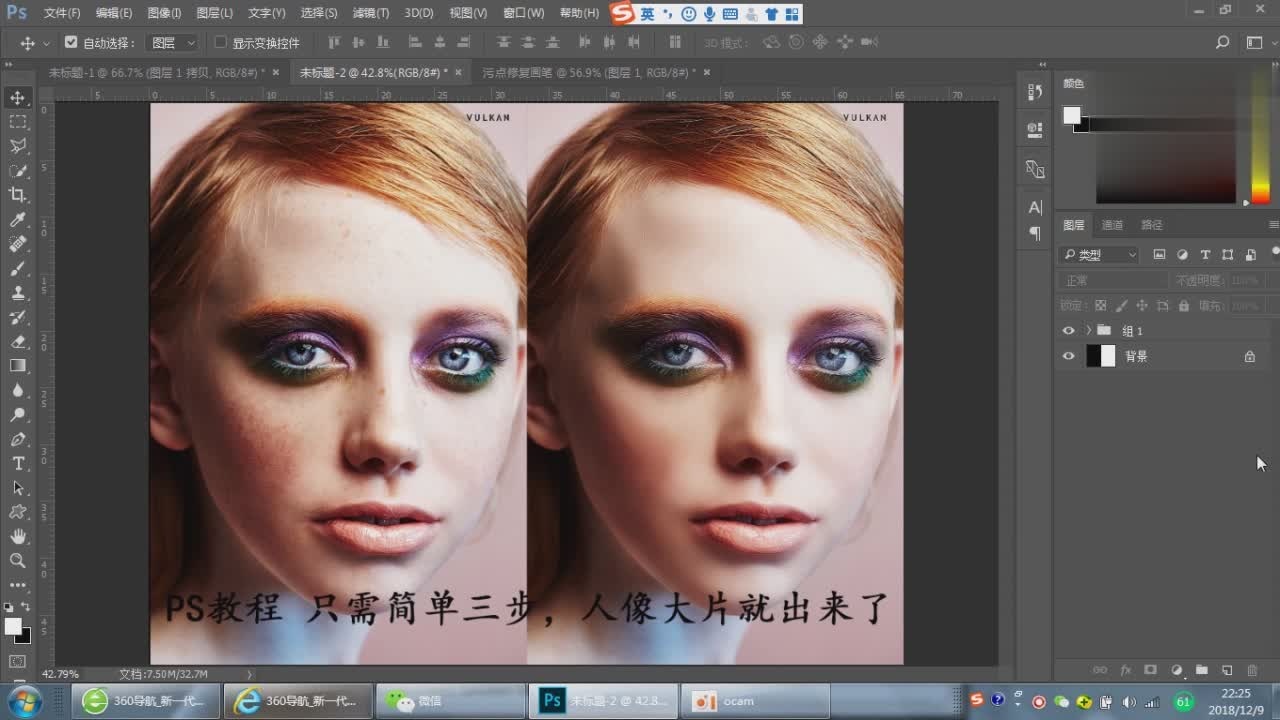This screenshot has height=720, width=1280.
Task: Click the color panel foreground swatch
Action: (x=1072, y=115)
